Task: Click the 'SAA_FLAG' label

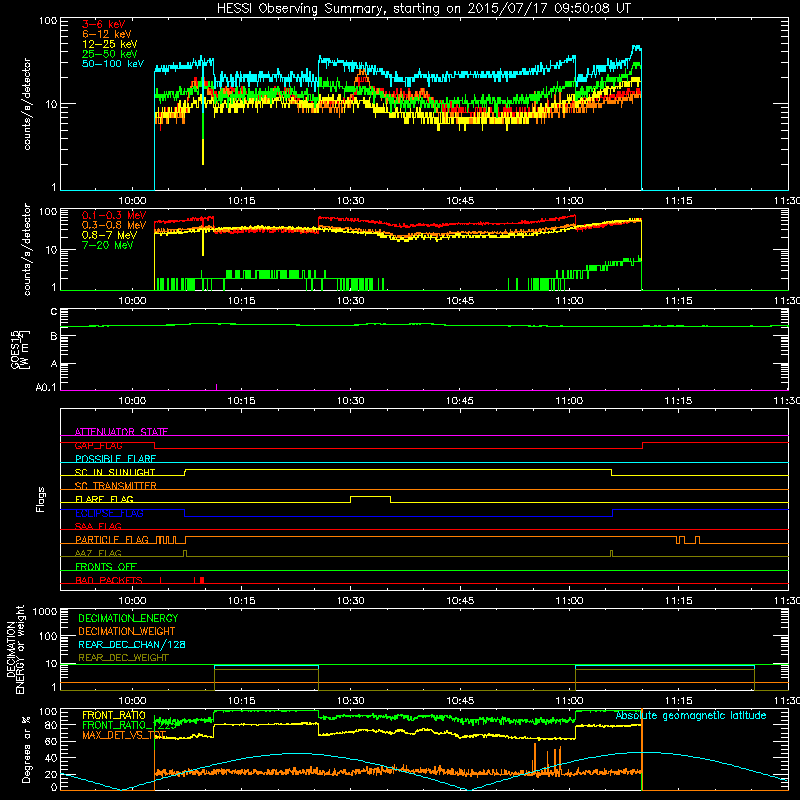Action: coord(98,526)
